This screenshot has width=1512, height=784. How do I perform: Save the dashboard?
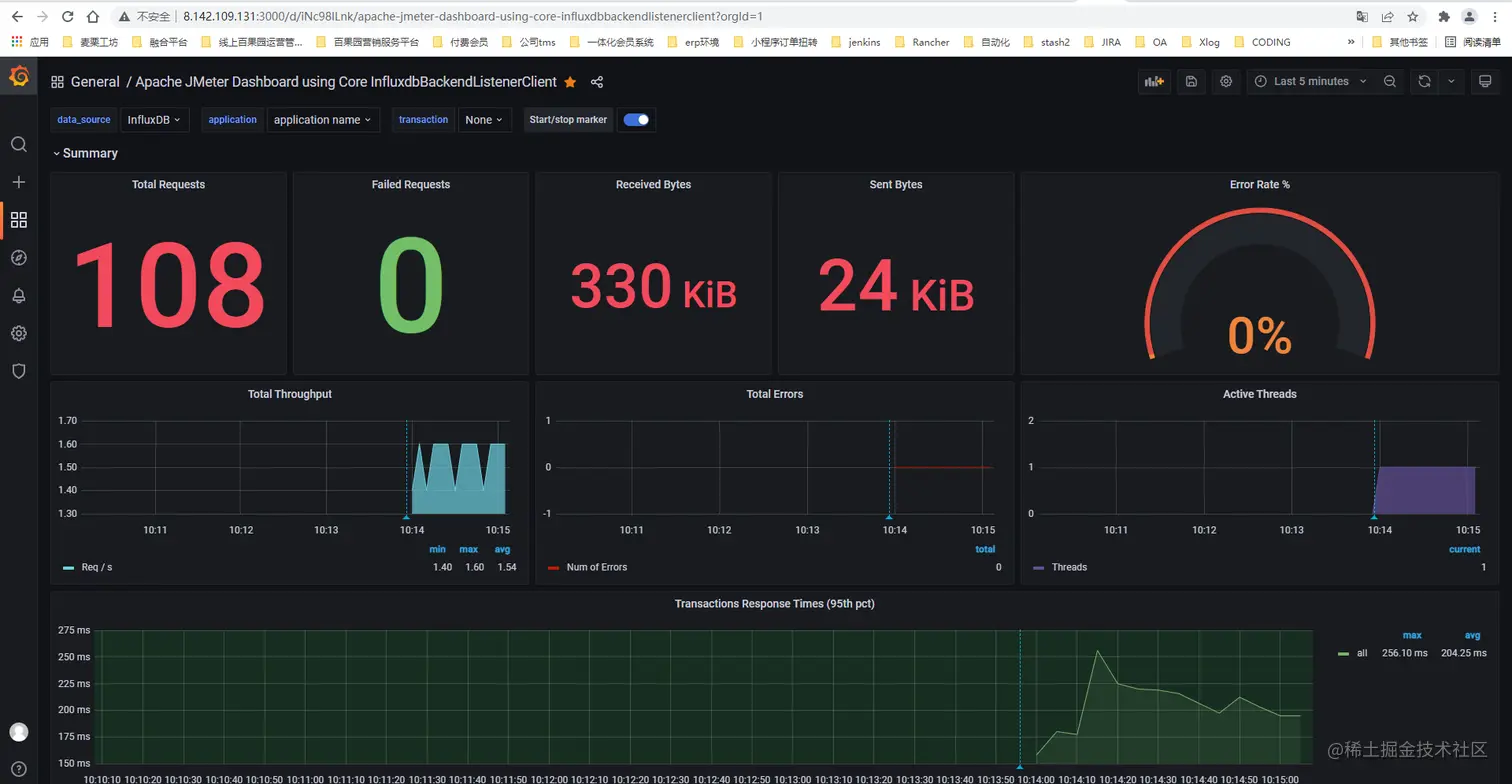(x=1190, y=81)
